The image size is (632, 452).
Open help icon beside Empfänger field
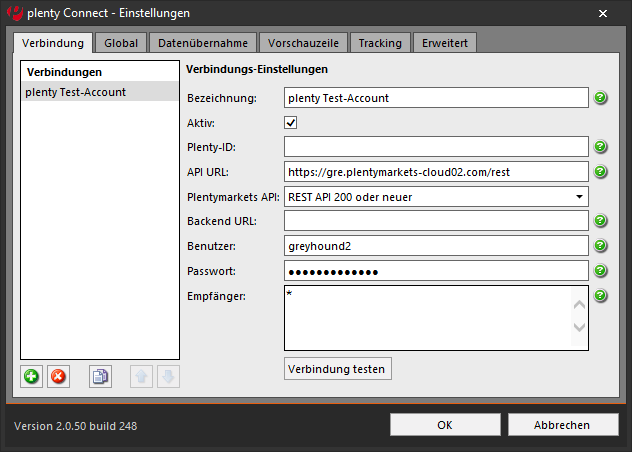(601, 296)
